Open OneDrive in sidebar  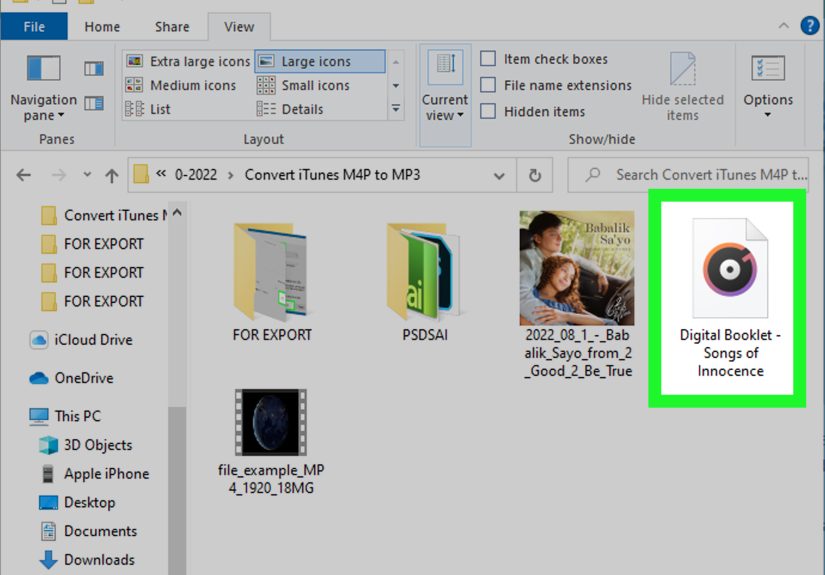(x=72, y=378)
